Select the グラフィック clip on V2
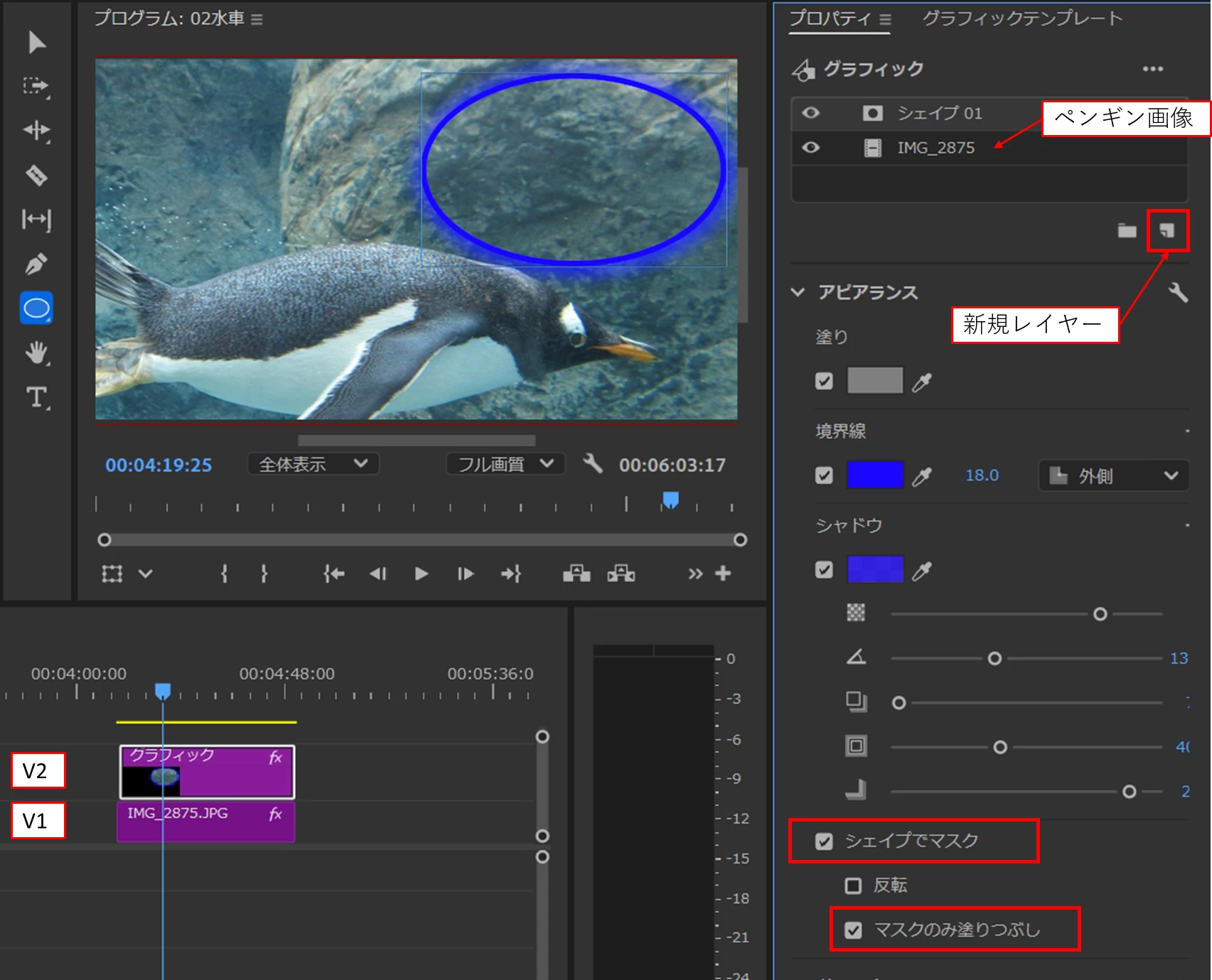 (x=207, y=772)
